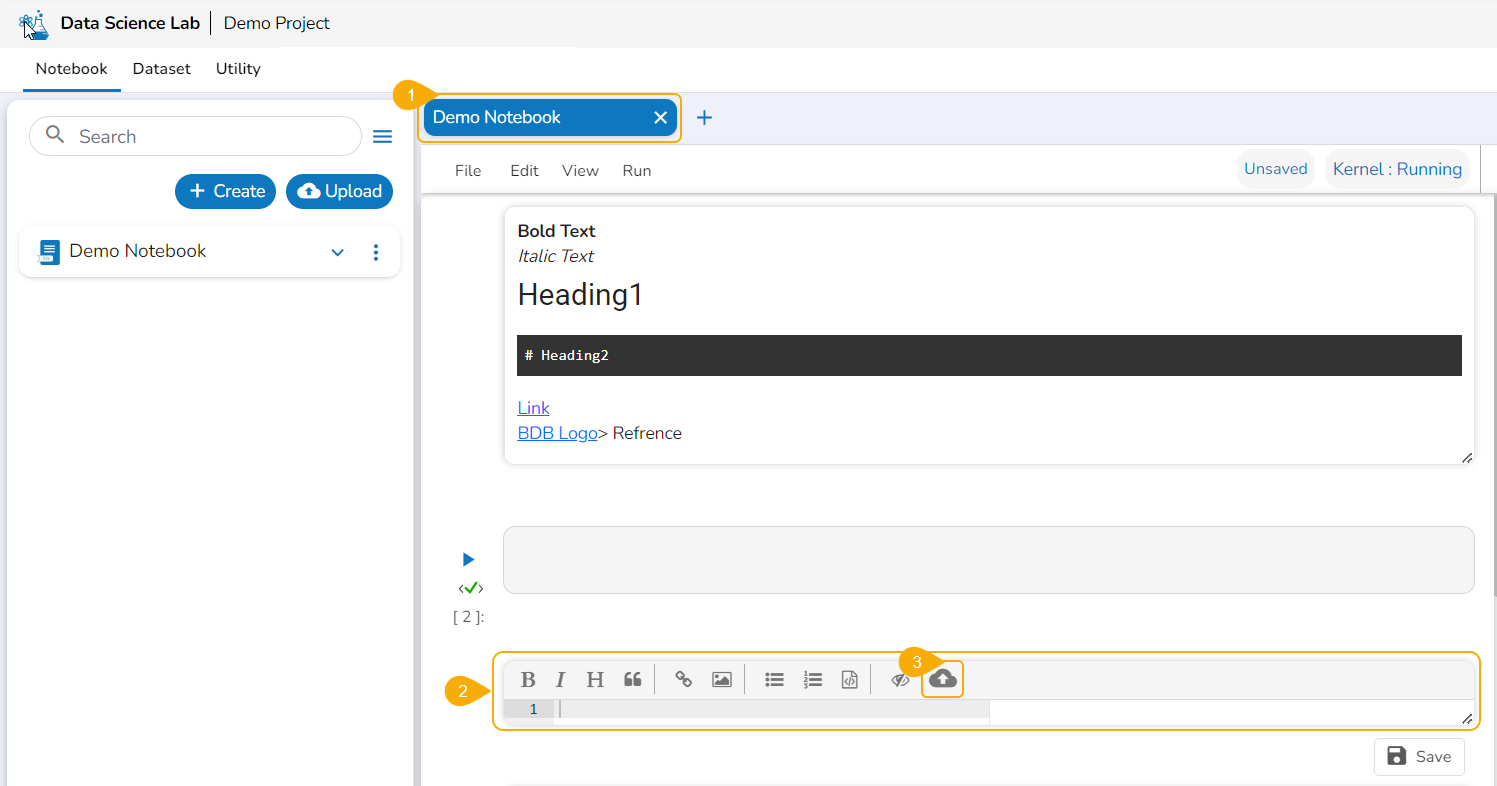Select the Demo Notebook item in sidebar list
Image resolution: width=1497 pixels, height=786 pixels.
click(209, 251)
